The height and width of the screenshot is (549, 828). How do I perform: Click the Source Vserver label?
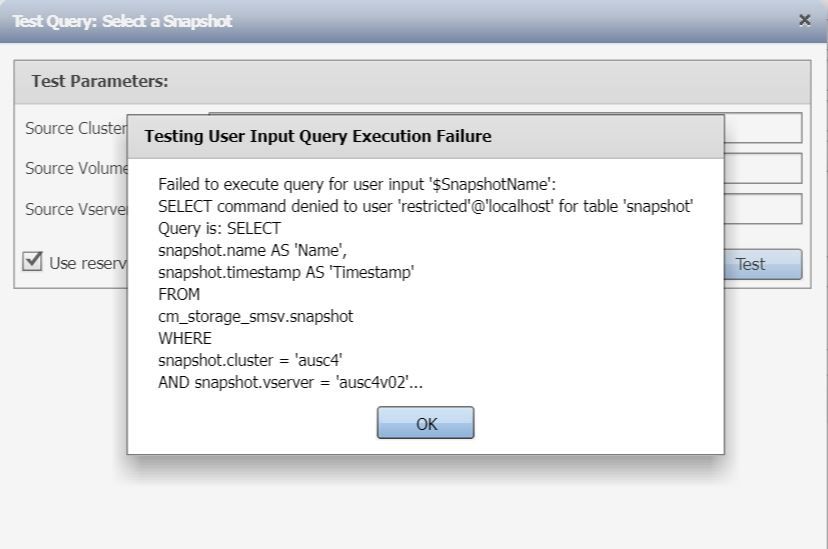coord(75,209)
